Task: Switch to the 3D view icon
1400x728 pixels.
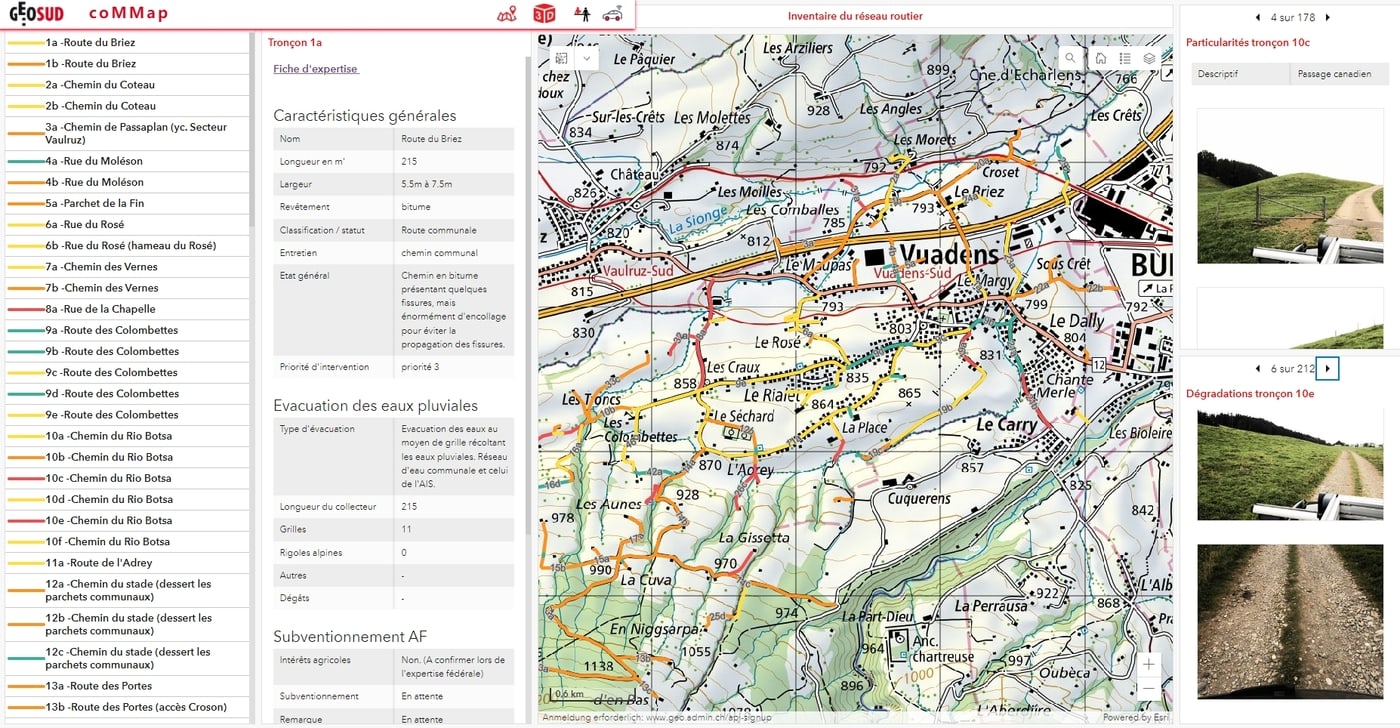Action: [x=544, y=13]
